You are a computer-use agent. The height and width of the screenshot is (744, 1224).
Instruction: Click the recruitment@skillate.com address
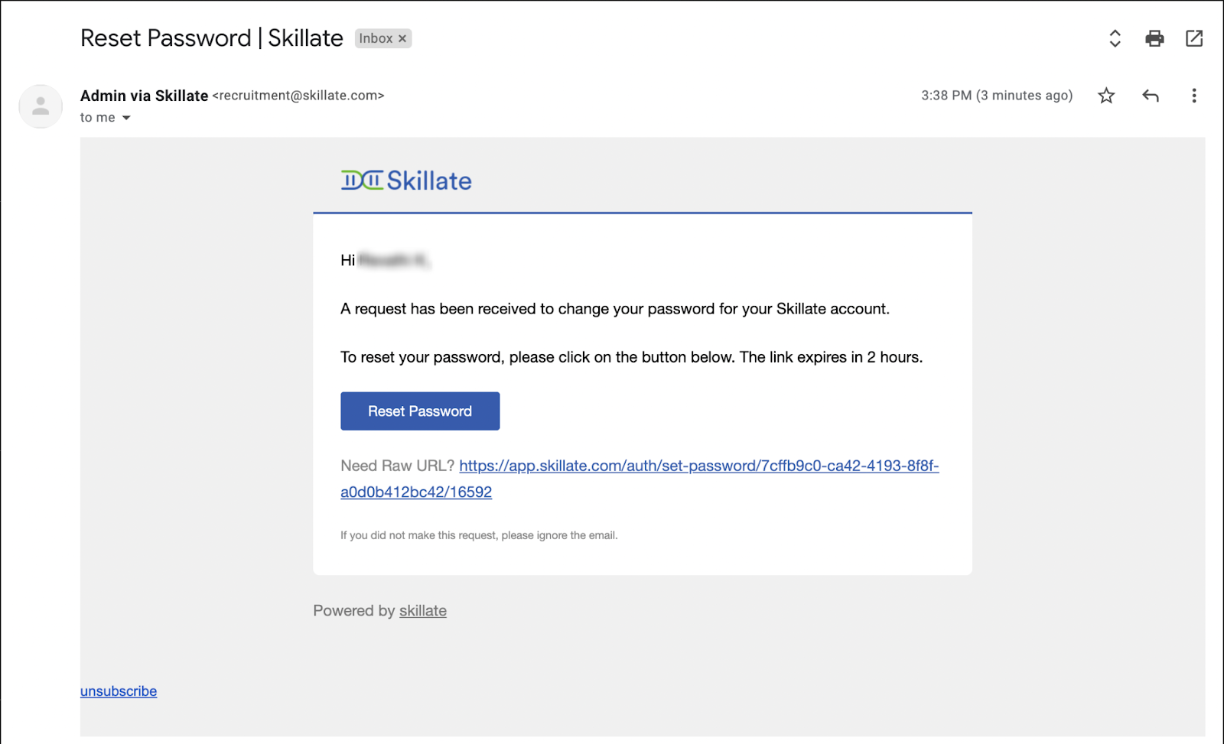(x=298, y=96)
